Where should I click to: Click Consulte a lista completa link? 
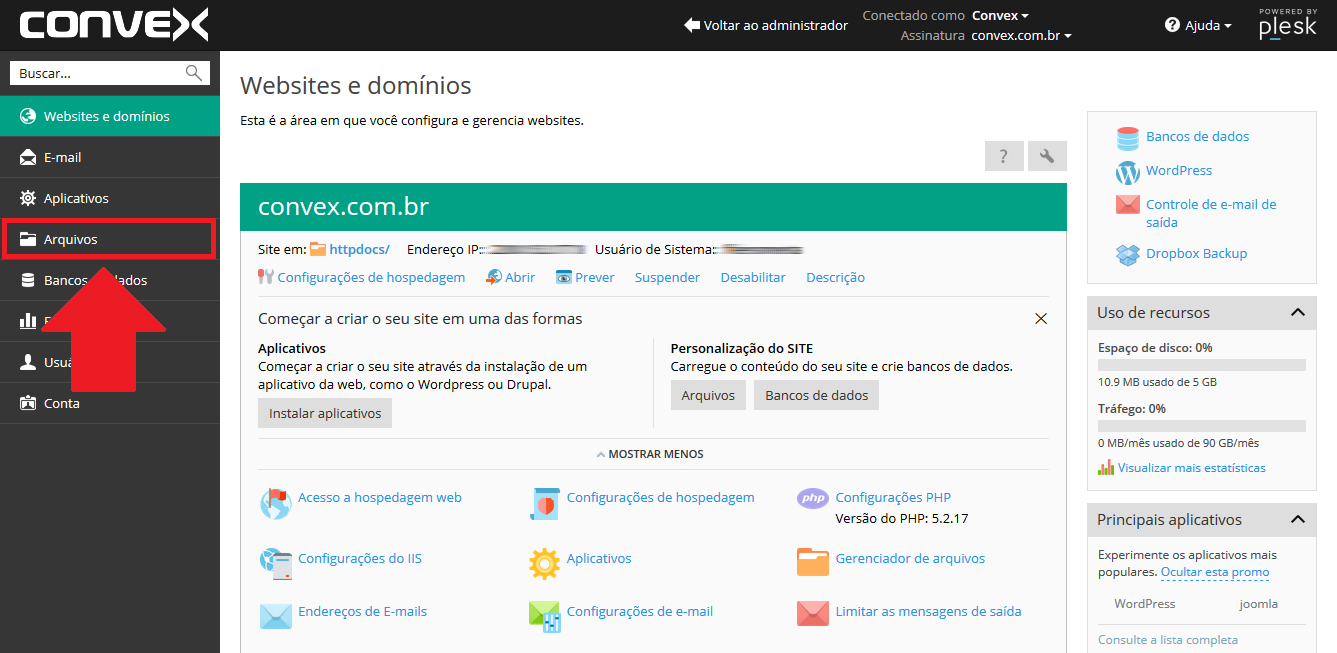click(x=1168, y=640)
